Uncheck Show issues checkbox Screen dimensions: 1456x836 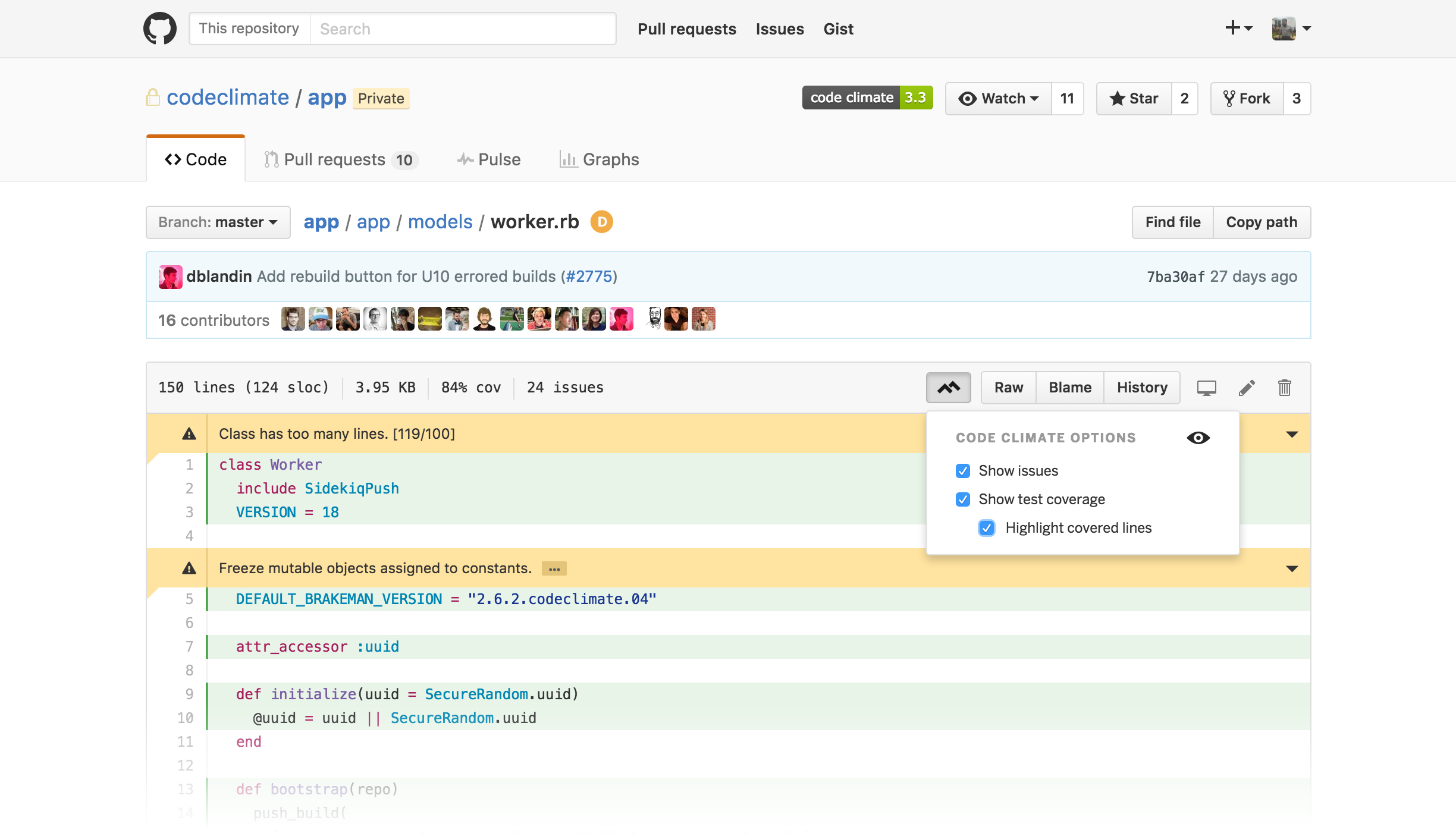click(x=963, y=471)
